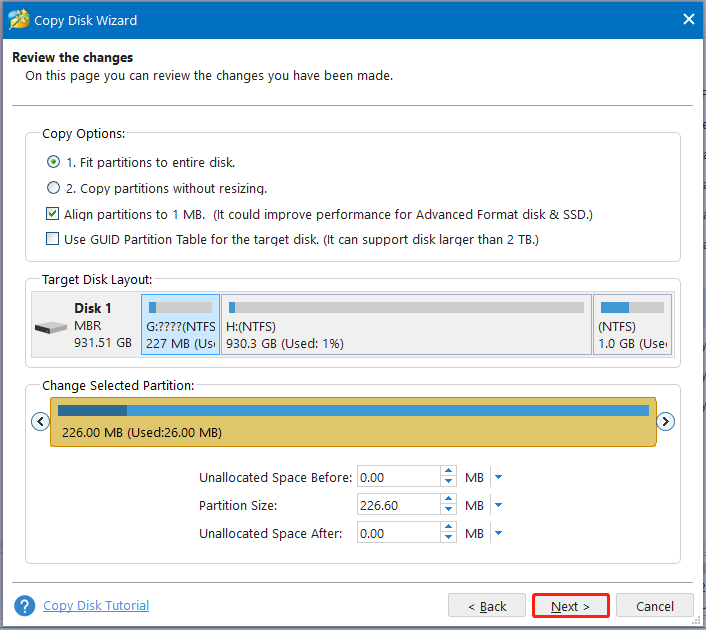Open unit dropdown for Unallocated Space After
Image resolution: width=706 pixels, height=630 pixels.
pyautogui.click(x=498, y=534)
